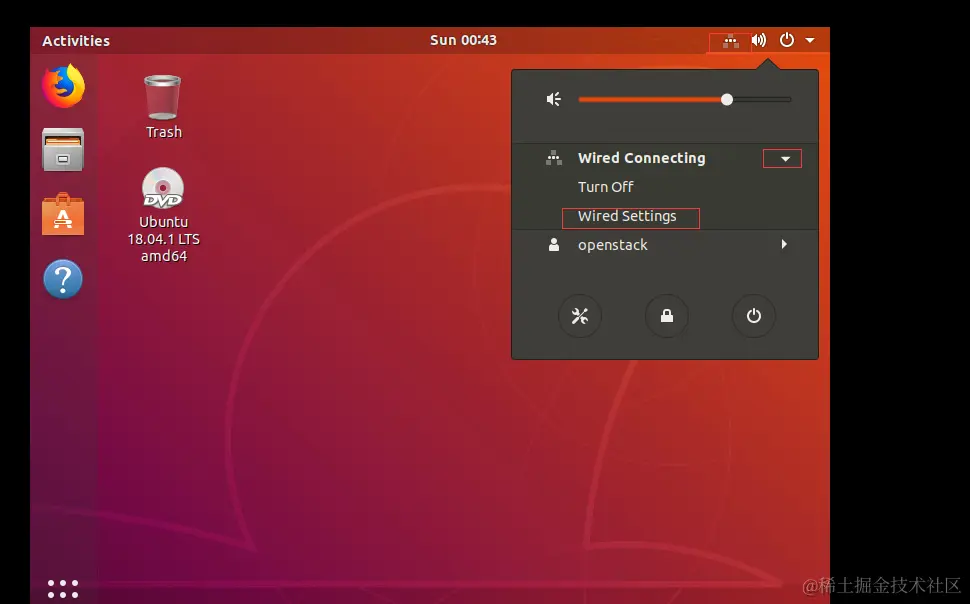
Task: Select the Ubuntu 18.04.1 LTS DVD icon
Action: (163, 215)
